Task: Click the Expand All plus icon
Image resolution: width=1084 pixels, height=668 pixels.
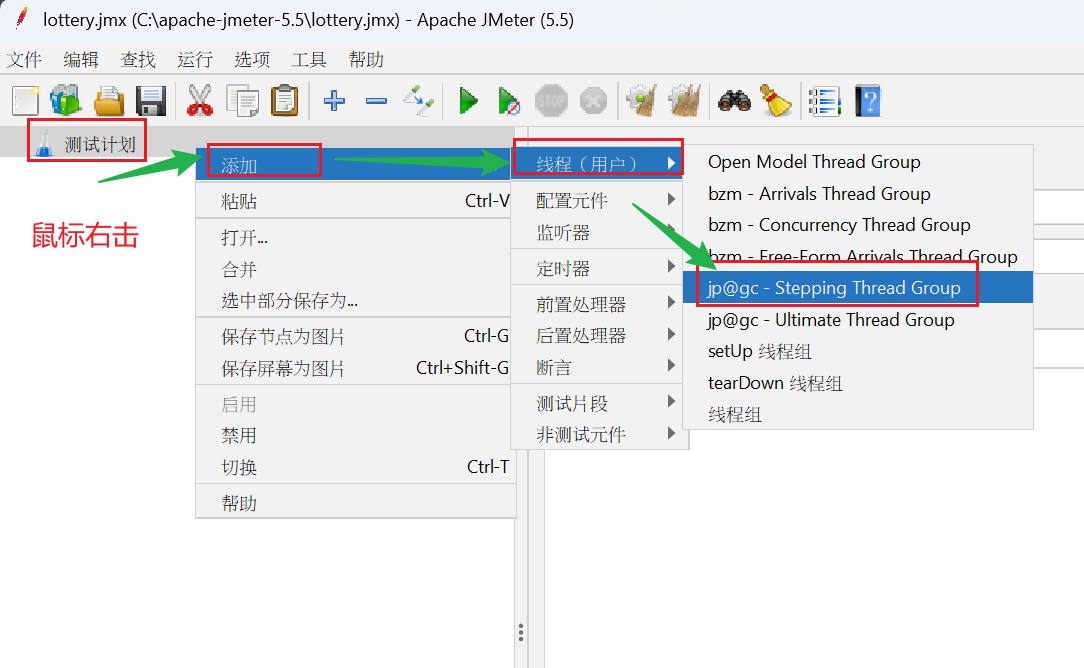Action: pos(335,101)
